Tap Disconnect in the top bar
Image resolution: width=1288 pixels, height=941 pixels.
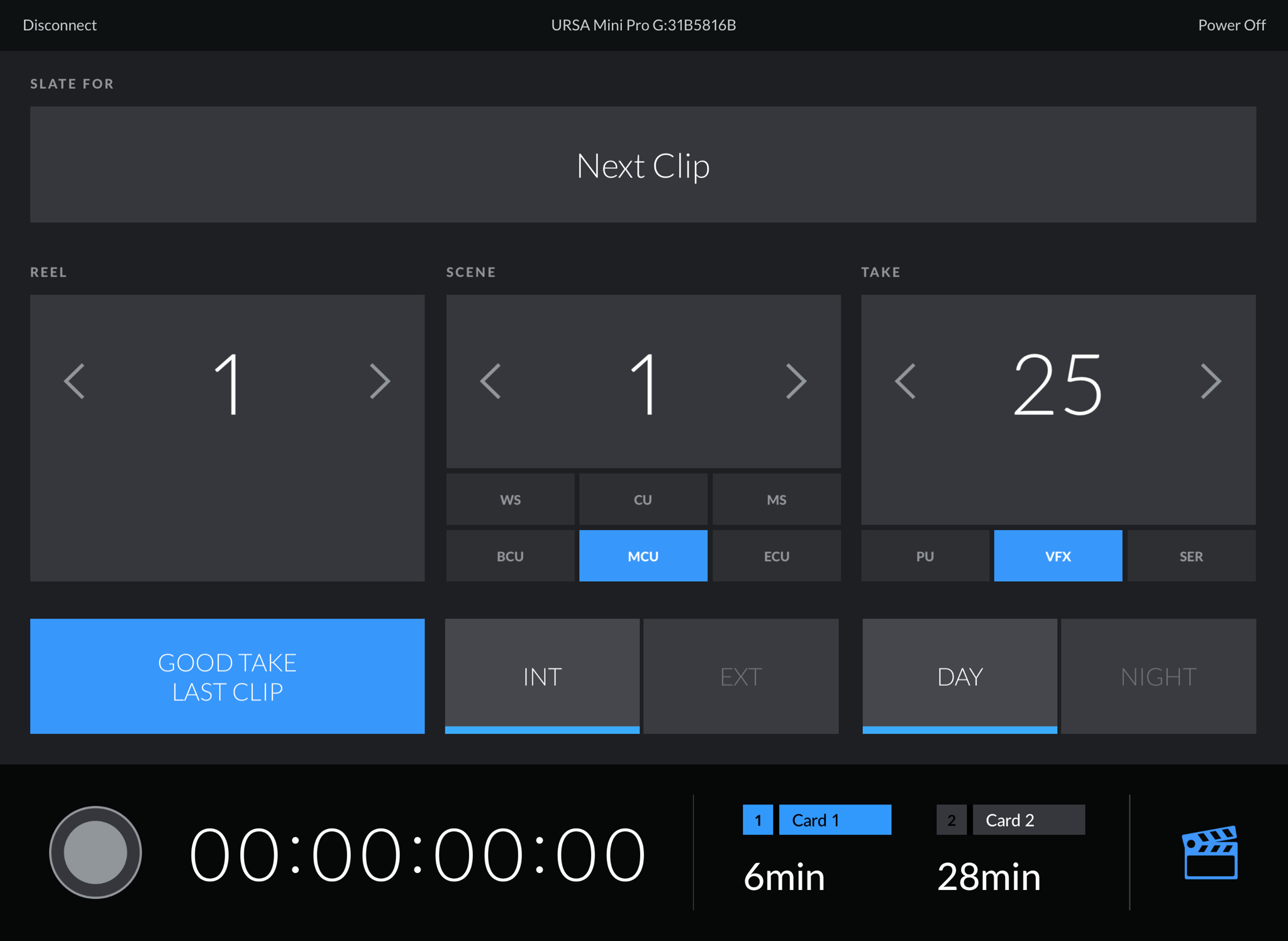pos(60,25)
